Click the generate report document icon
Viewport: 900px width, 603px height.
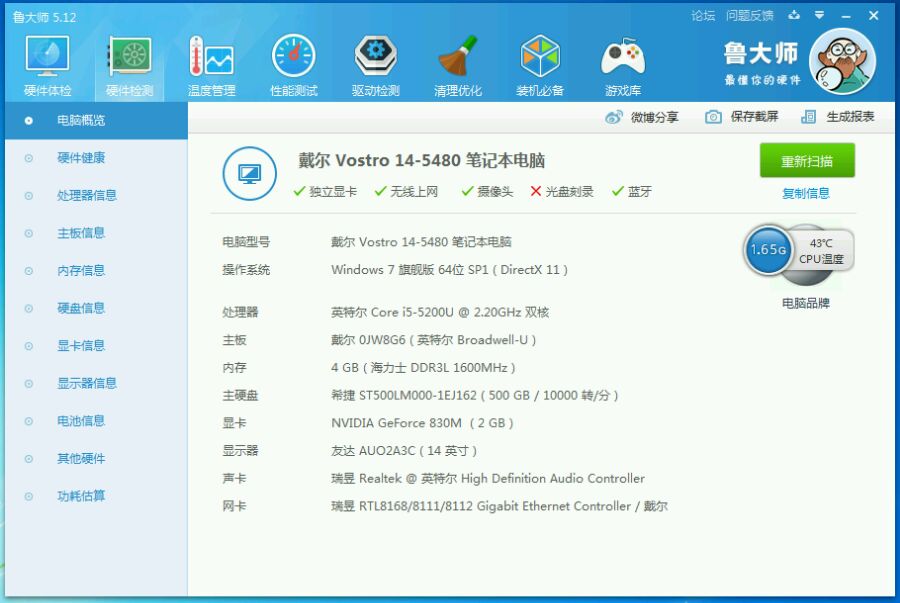[808, 117]
